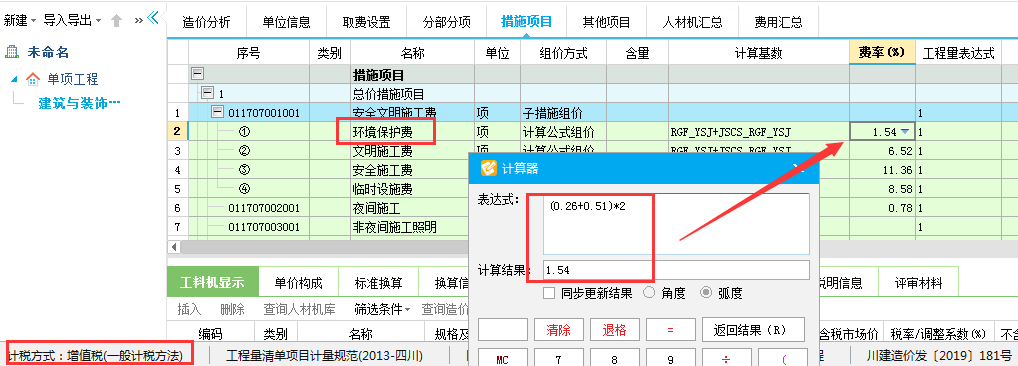Select the 角度 radio button
The width and height of the screenshot is (1018, 366).
tap(649, 293)
